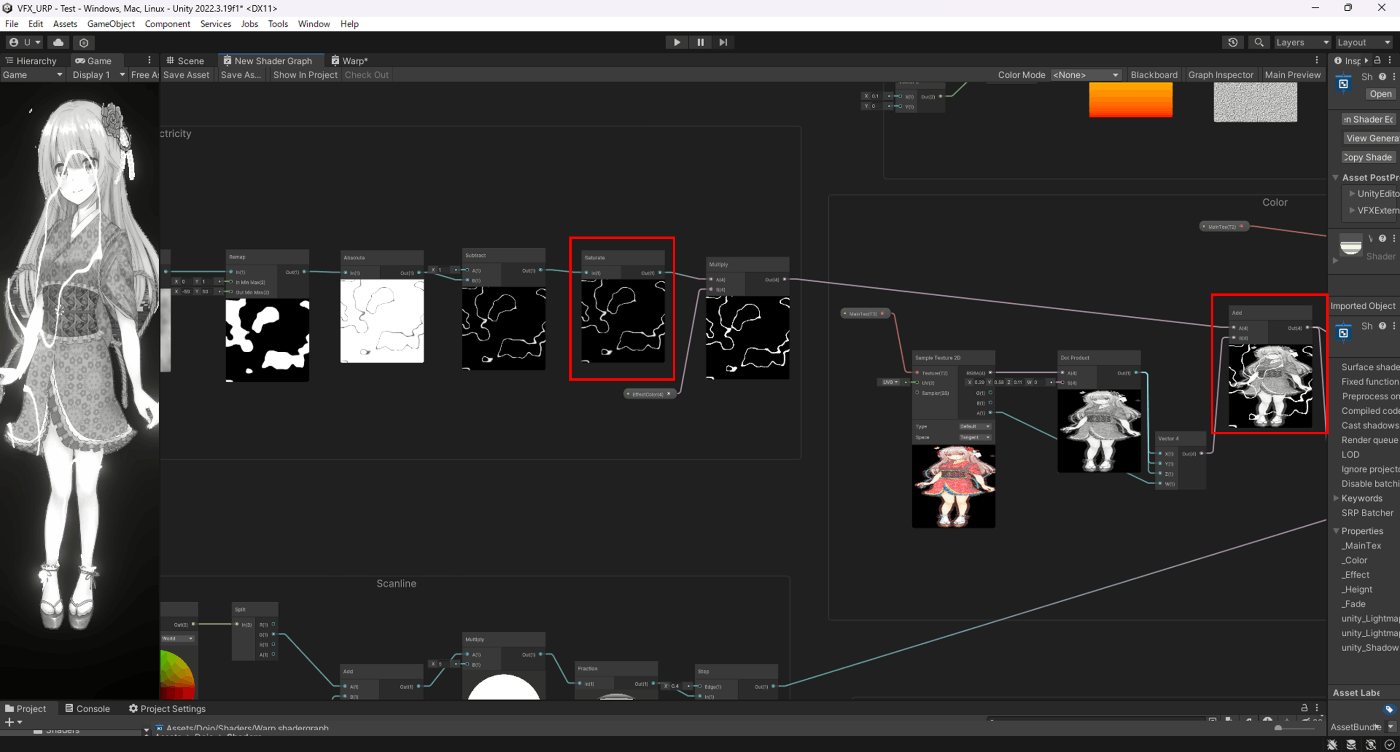The image size is (1400, 752).
Task: Click the Saturate node preview
Action: click(623, 321)
